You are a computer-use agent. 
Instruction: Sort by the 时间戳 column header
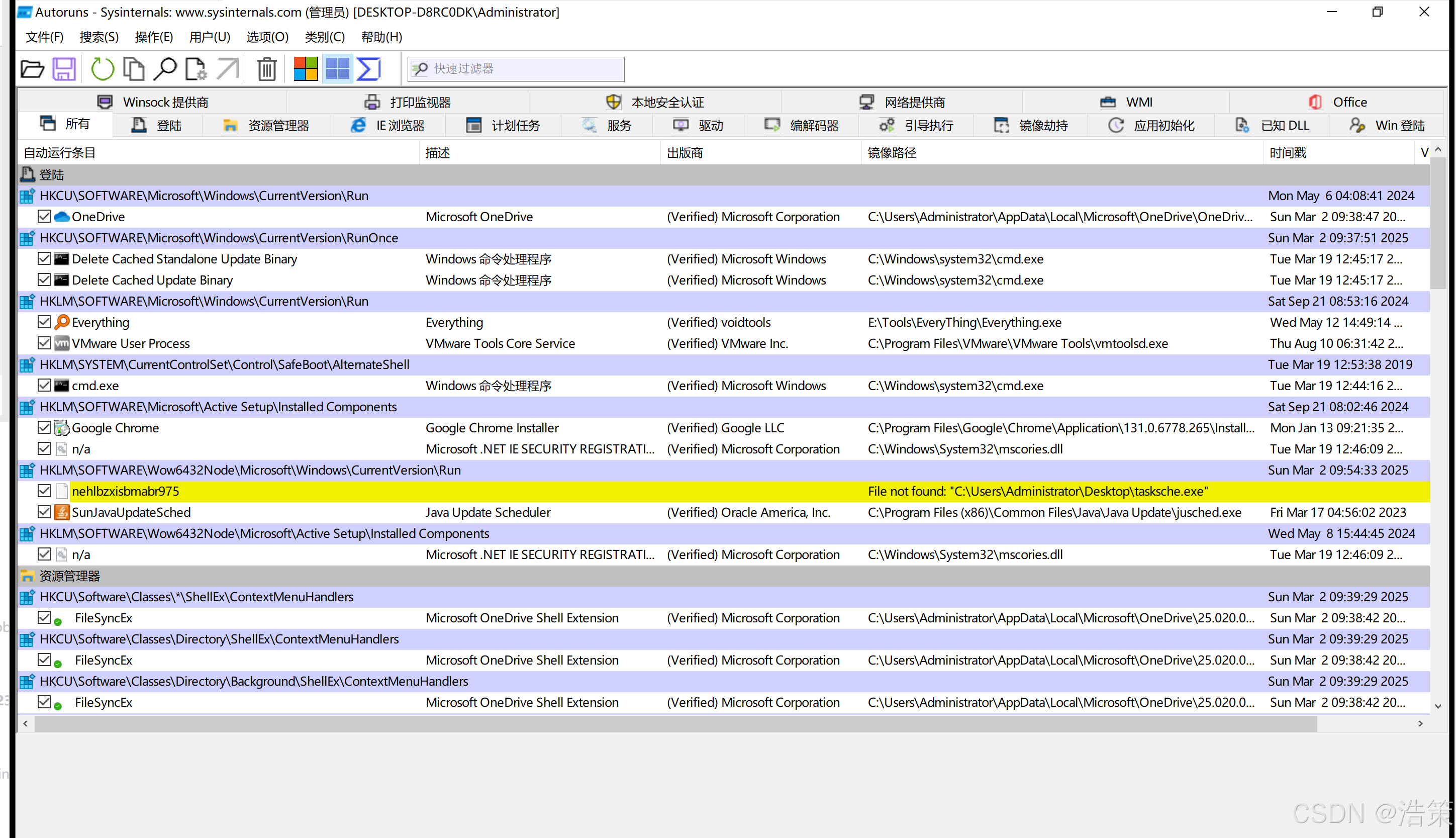coord(1288,153)
